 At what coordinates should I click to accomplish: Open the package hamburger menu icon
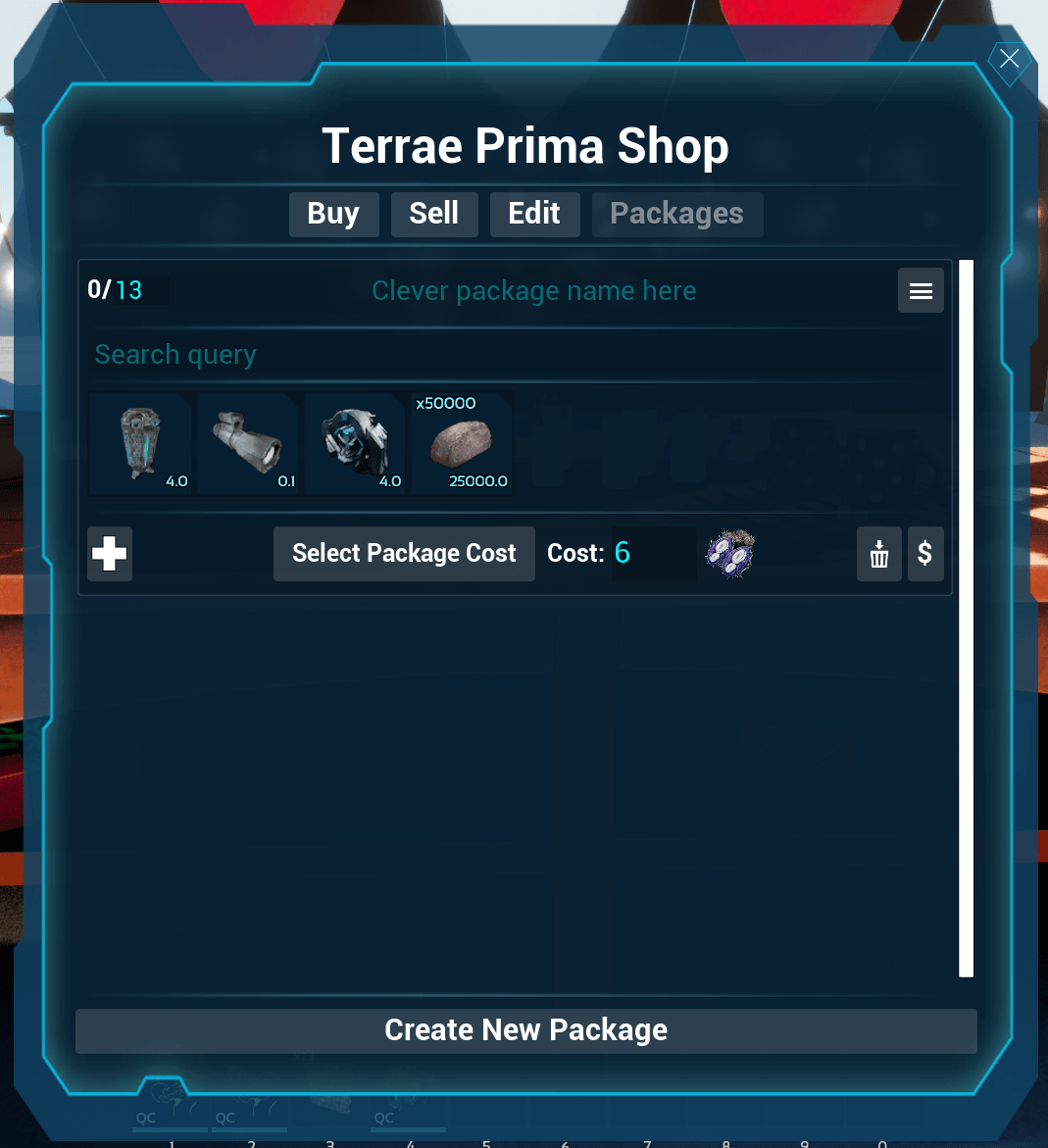point(921,290)
